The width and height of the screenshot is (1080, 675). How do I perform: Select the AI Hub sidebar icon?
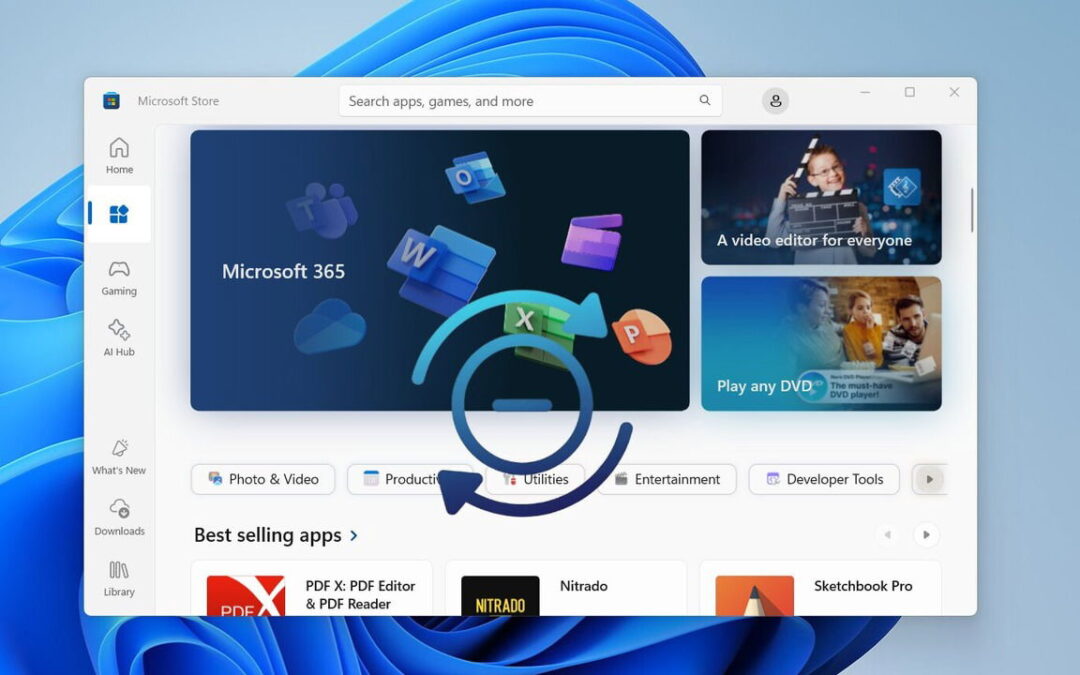click(118, 338)
